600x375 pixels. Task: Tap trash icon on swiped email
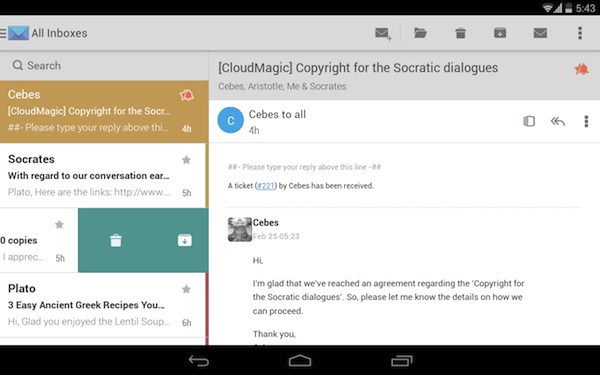pyautogui.click(x=116, y=240)
